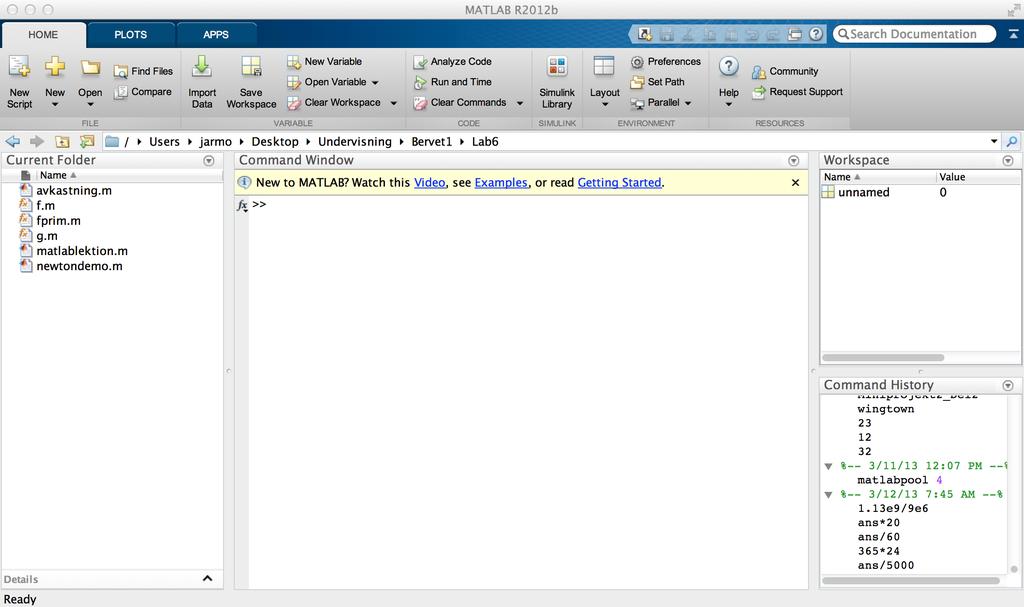This screenshot has width=1024, height=607.
Task: Click Run and Time profiler
Action: pyautogui.click(x=452, y=82)
